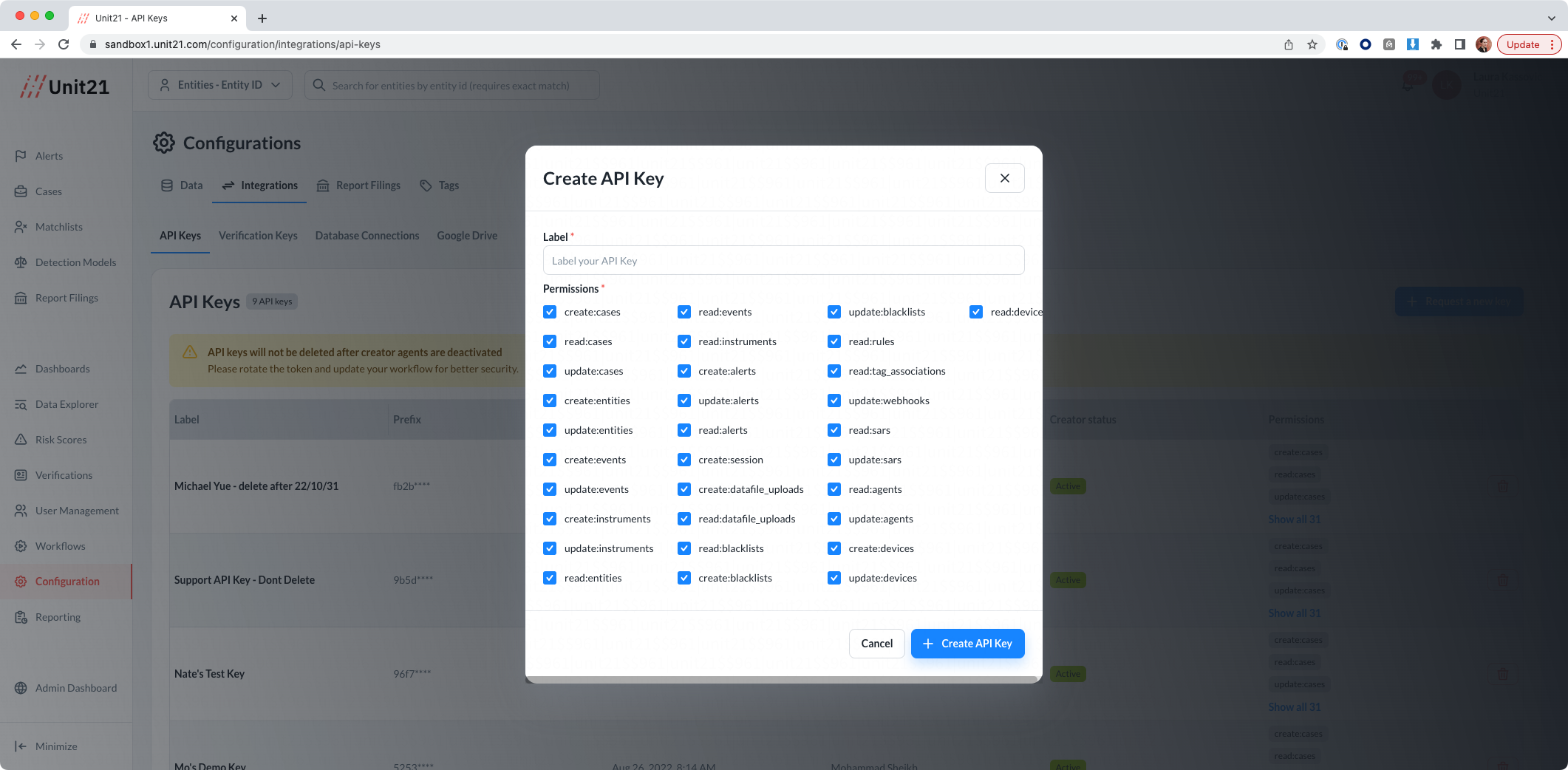Open browser share icon
1568x770 pixels.
(x=1289, y=44)
